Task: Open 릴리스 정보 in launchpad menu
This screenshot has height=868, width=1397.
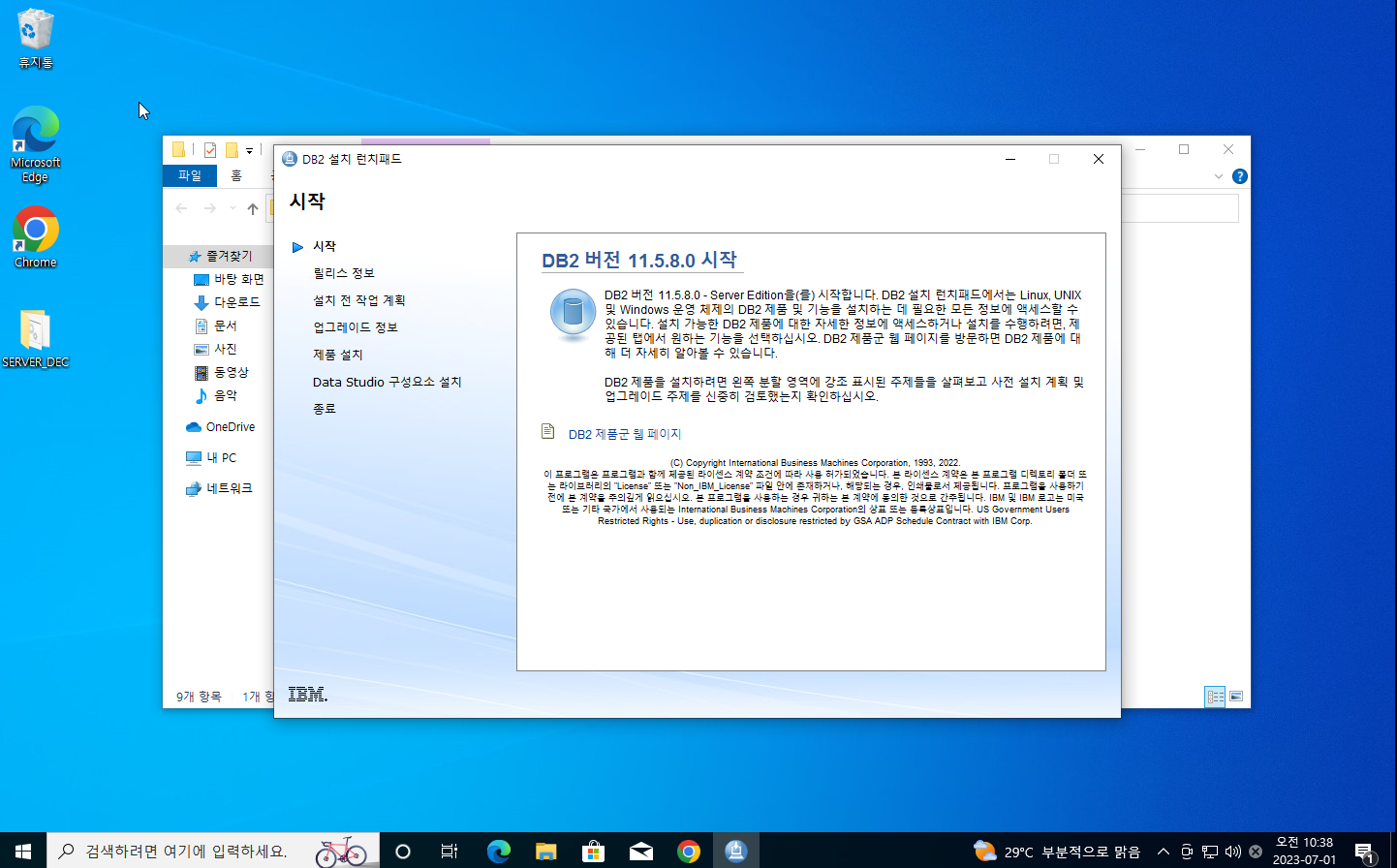Action: tap(344, 273)
